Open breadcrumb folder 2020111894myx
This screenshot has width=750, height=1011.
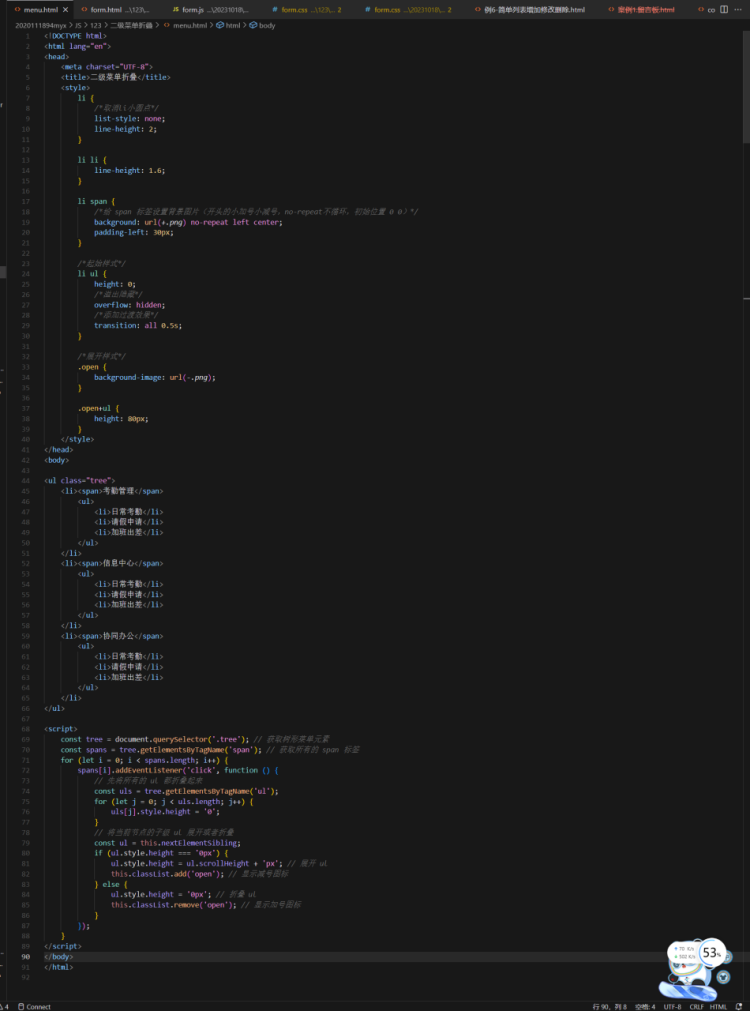41,25
